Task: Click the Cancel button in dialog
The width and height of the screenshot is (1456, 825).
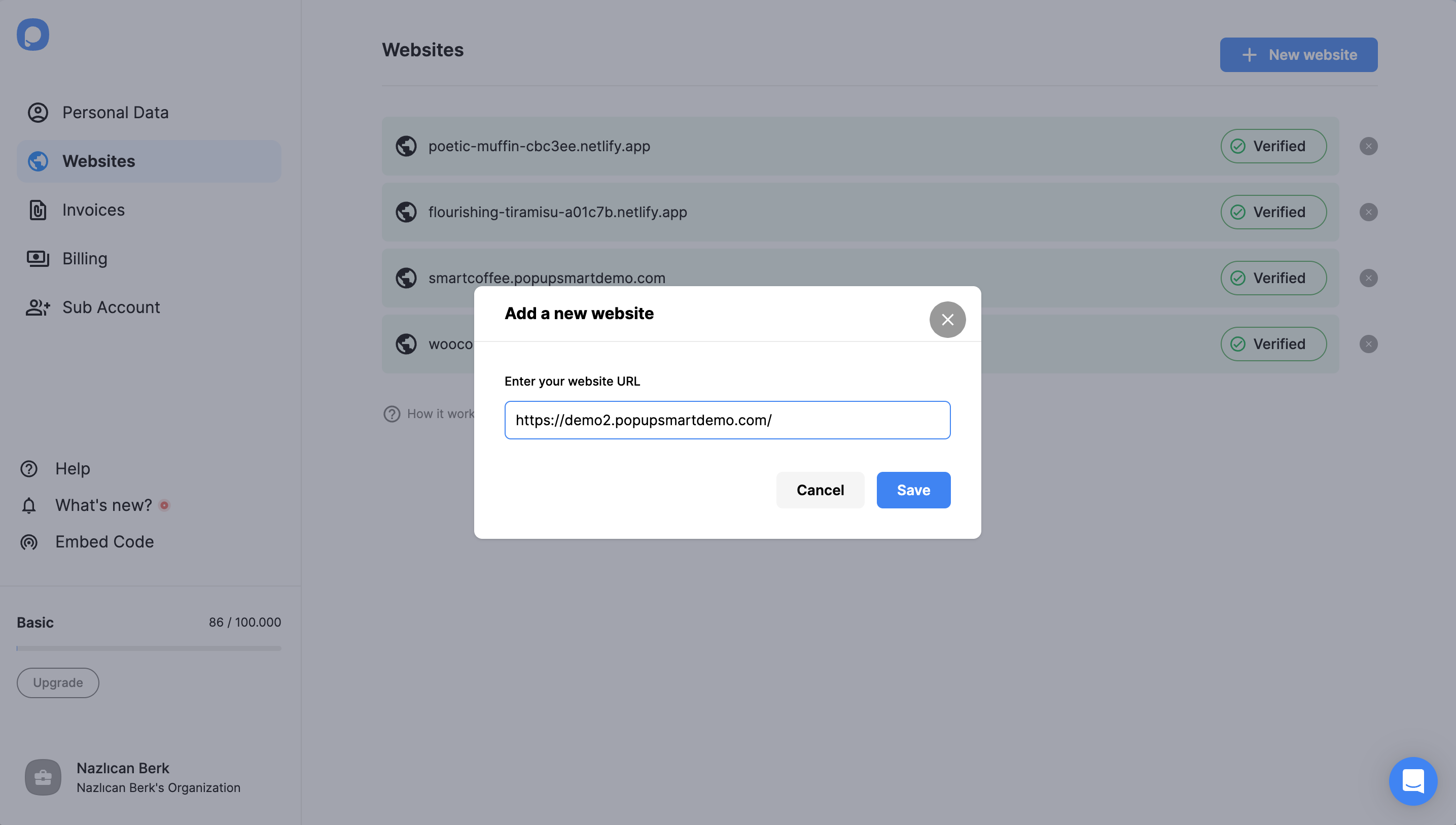Action: pyautogui.click(x=820, y=490)
